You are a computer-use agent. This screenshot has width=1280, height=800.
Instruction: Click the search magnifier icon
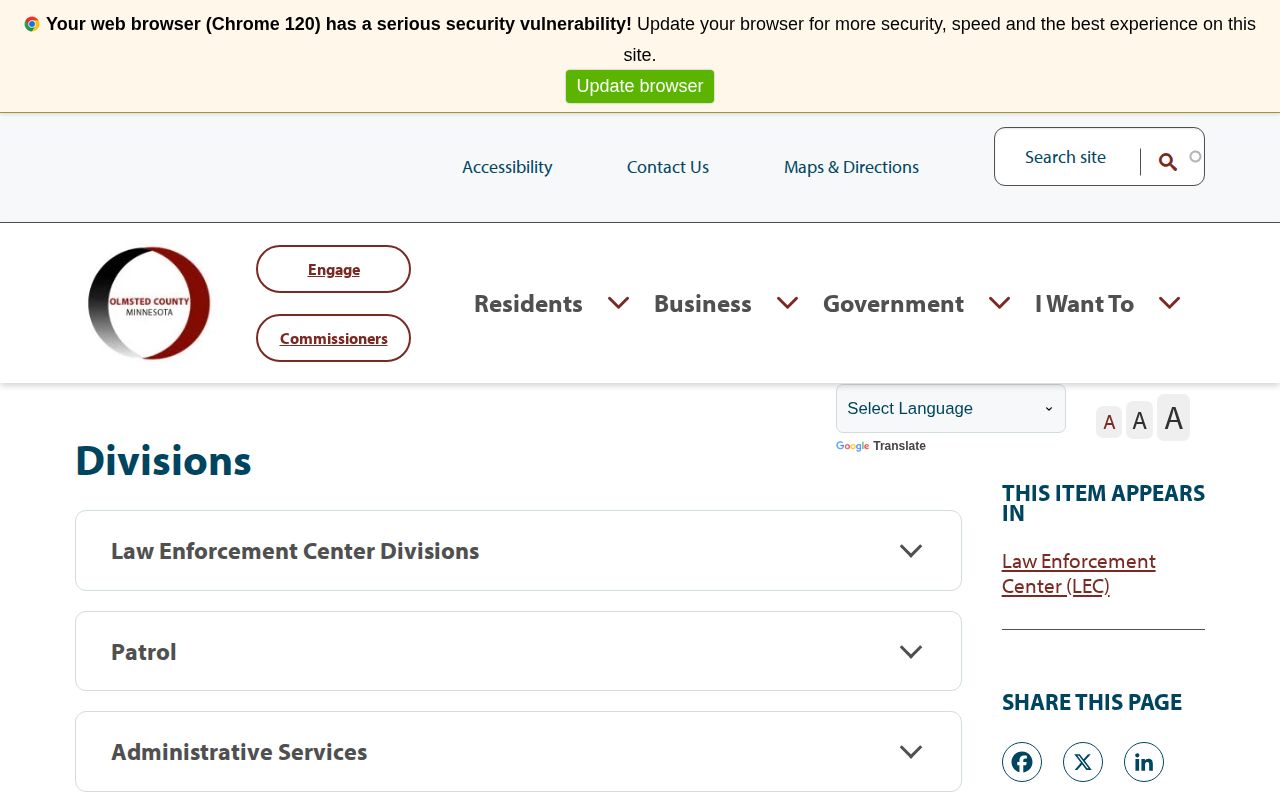click(x=1167, y=162)
